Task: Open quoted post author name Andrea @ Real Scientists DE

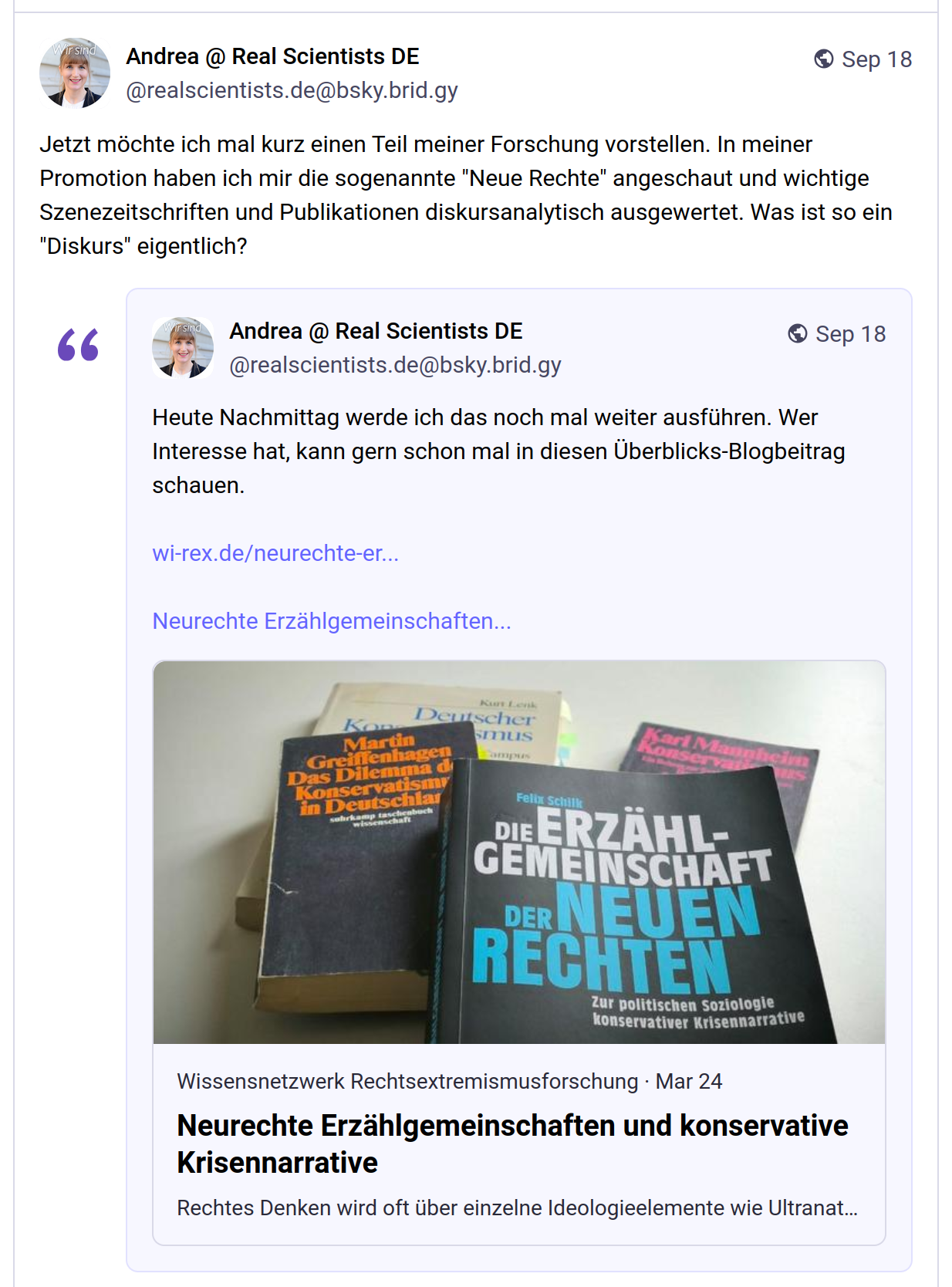Action: pyautogui.click(x=376, y=331)
